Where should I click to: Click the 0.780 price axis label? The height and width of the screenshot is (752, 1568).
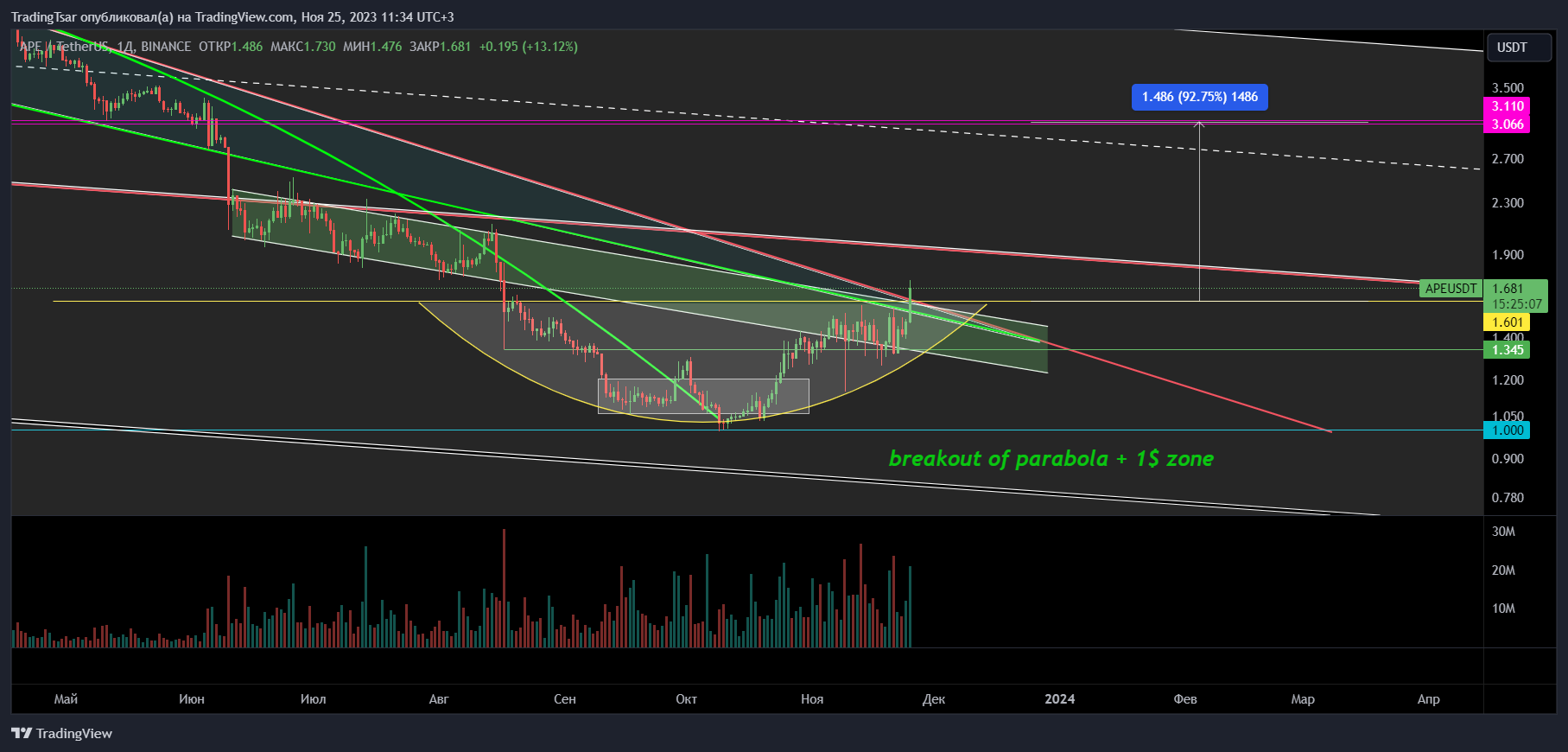(x=1508, y=498)
